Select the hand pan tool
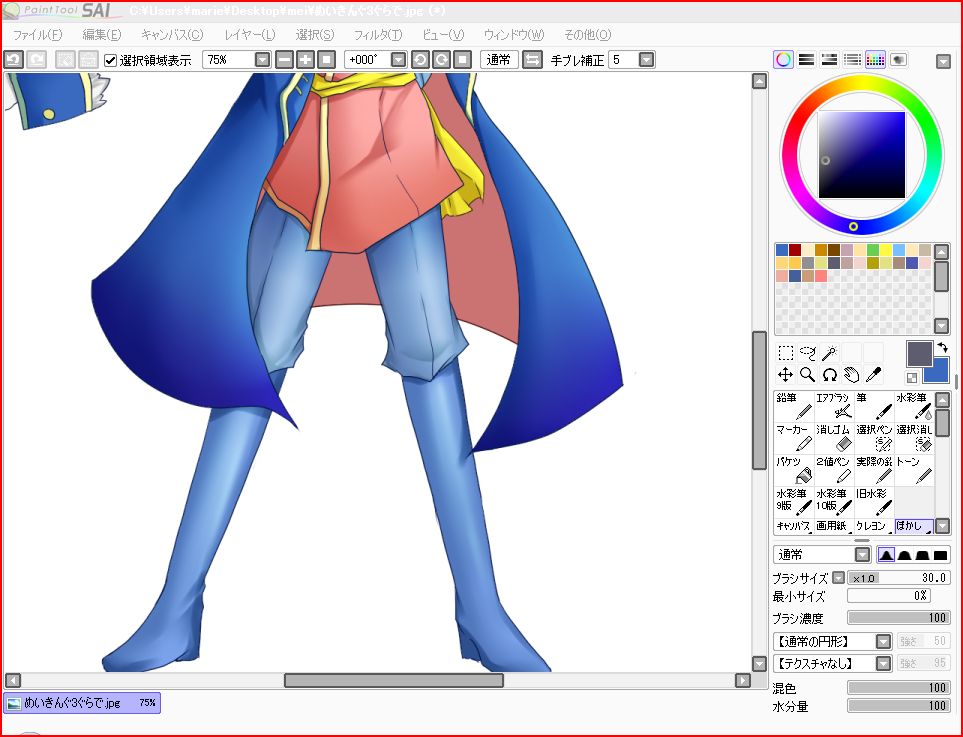This screenshot has height=737, width=963. tap(851, 374)
